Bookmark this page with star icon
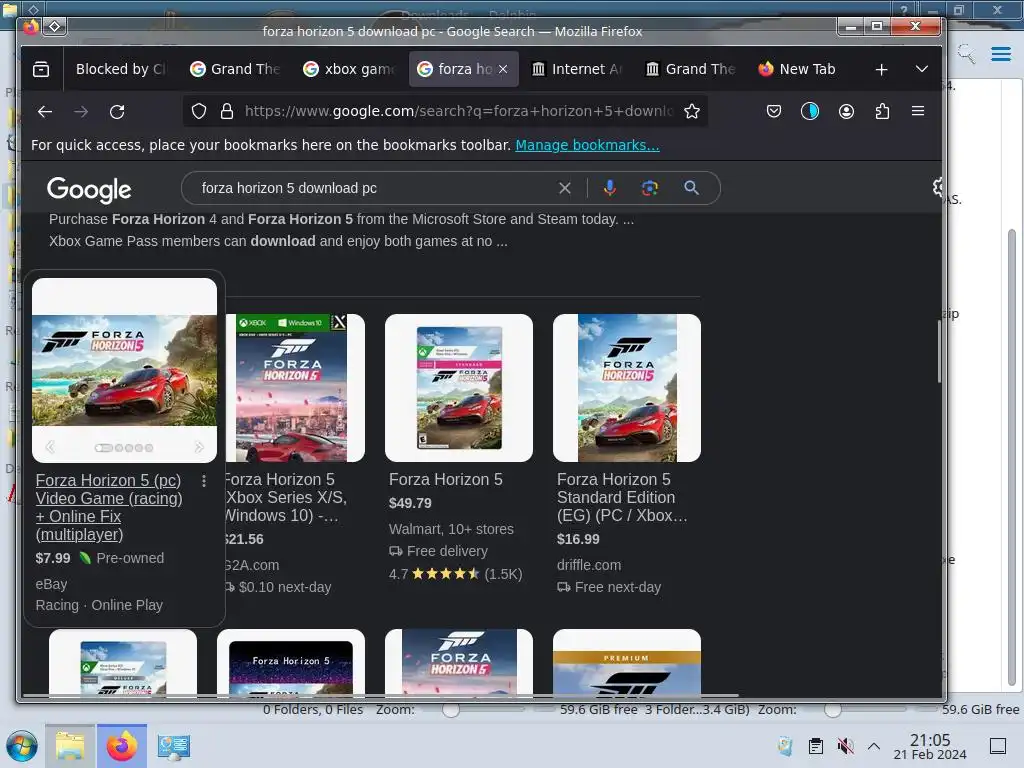This screenshot has height=768, width=1024. (x=692, y=112)
